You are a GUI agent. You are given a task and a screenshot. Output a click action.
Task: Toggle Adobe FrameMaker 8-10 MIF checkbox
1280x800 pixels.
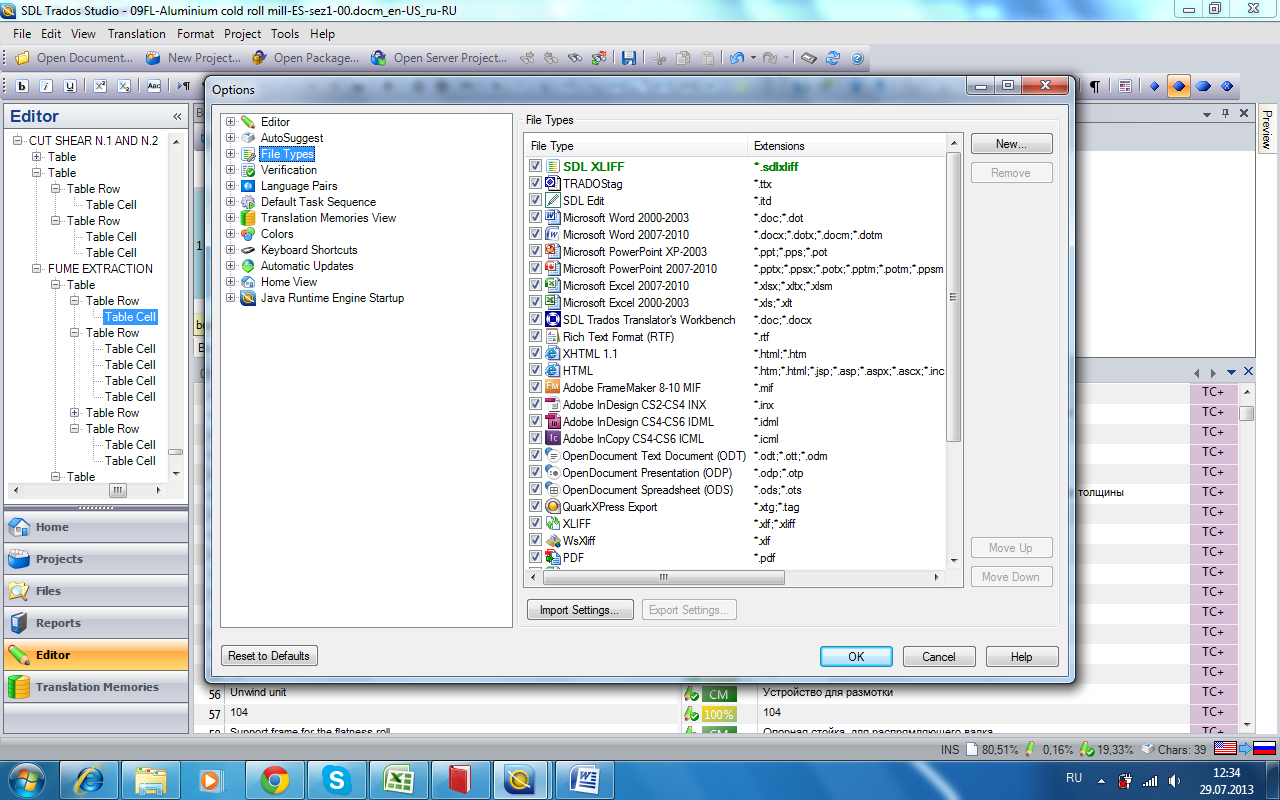click(536, 387)
